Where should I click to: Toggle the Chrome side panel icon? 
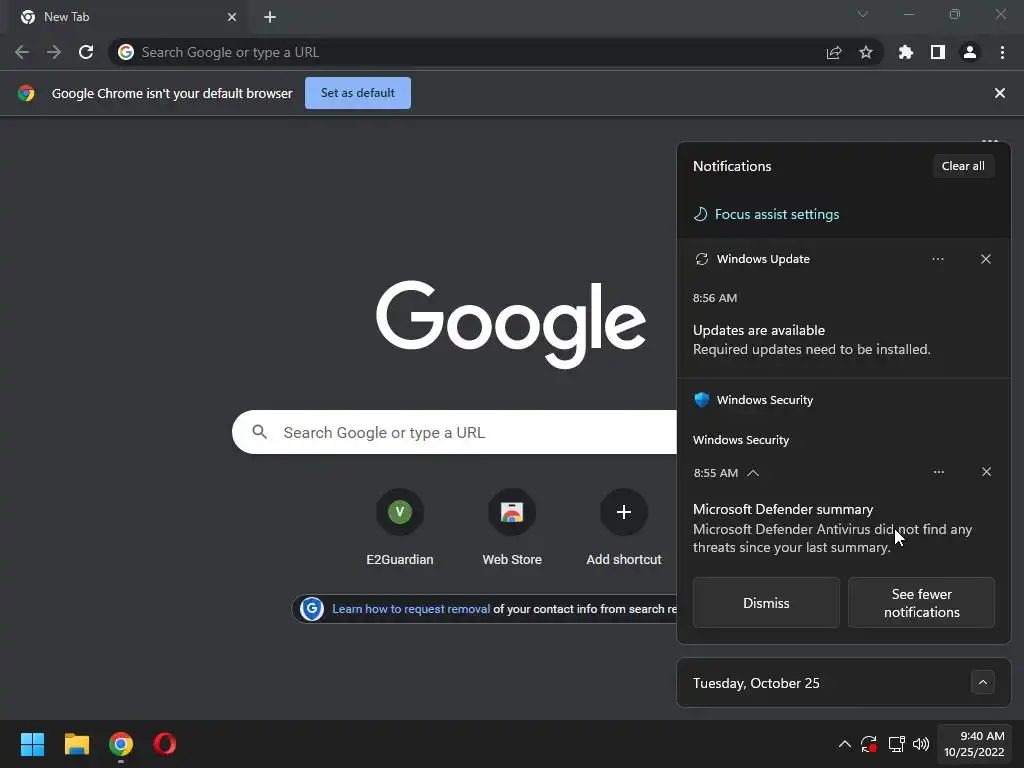point(938,52)
